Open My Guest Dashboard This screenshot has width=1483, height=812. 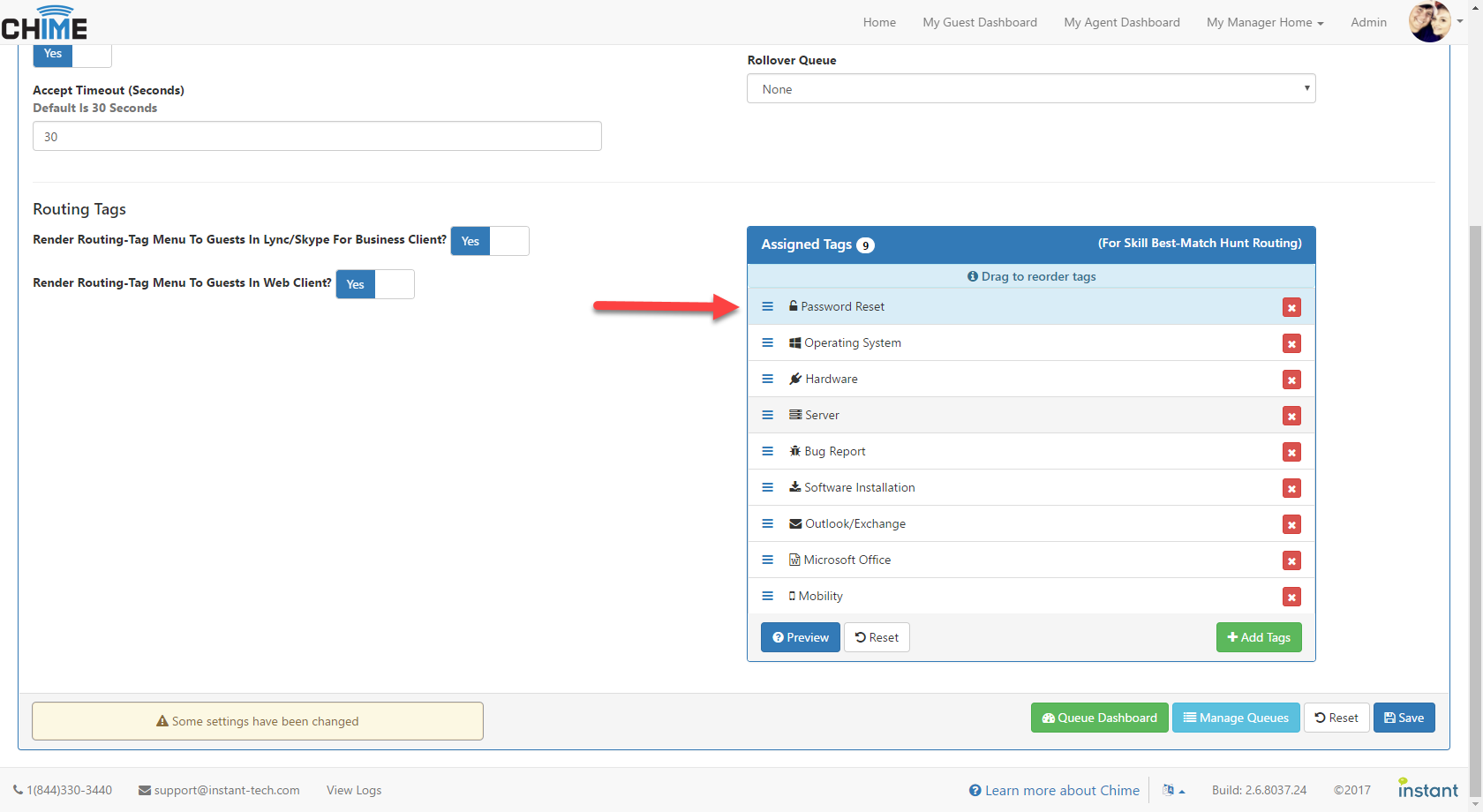click(x=980, y=22)
